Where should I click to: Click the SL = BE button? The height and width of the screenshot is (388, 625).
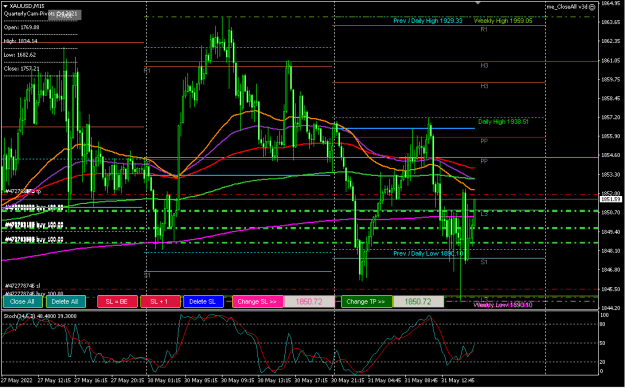pos(118,302)
